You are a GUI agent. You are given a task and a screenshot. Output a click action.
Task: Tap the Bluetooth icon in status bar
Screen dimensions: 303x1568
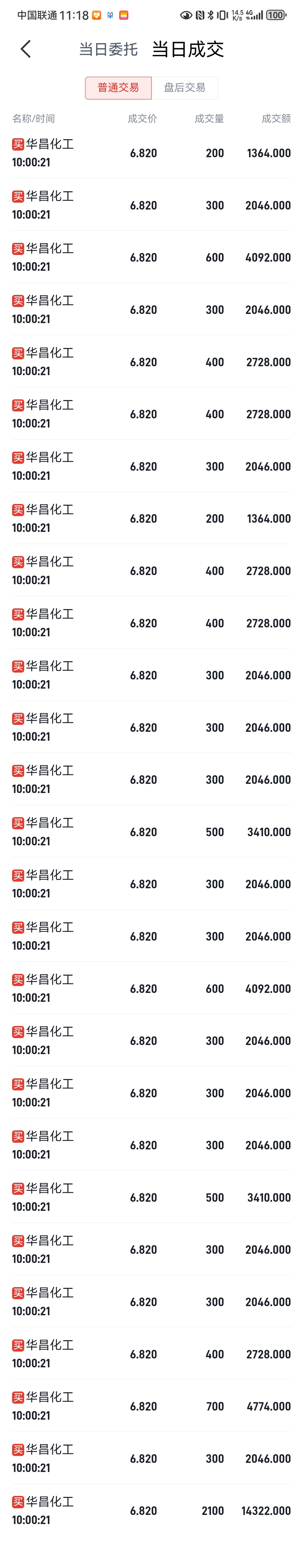tap(210, 15)
